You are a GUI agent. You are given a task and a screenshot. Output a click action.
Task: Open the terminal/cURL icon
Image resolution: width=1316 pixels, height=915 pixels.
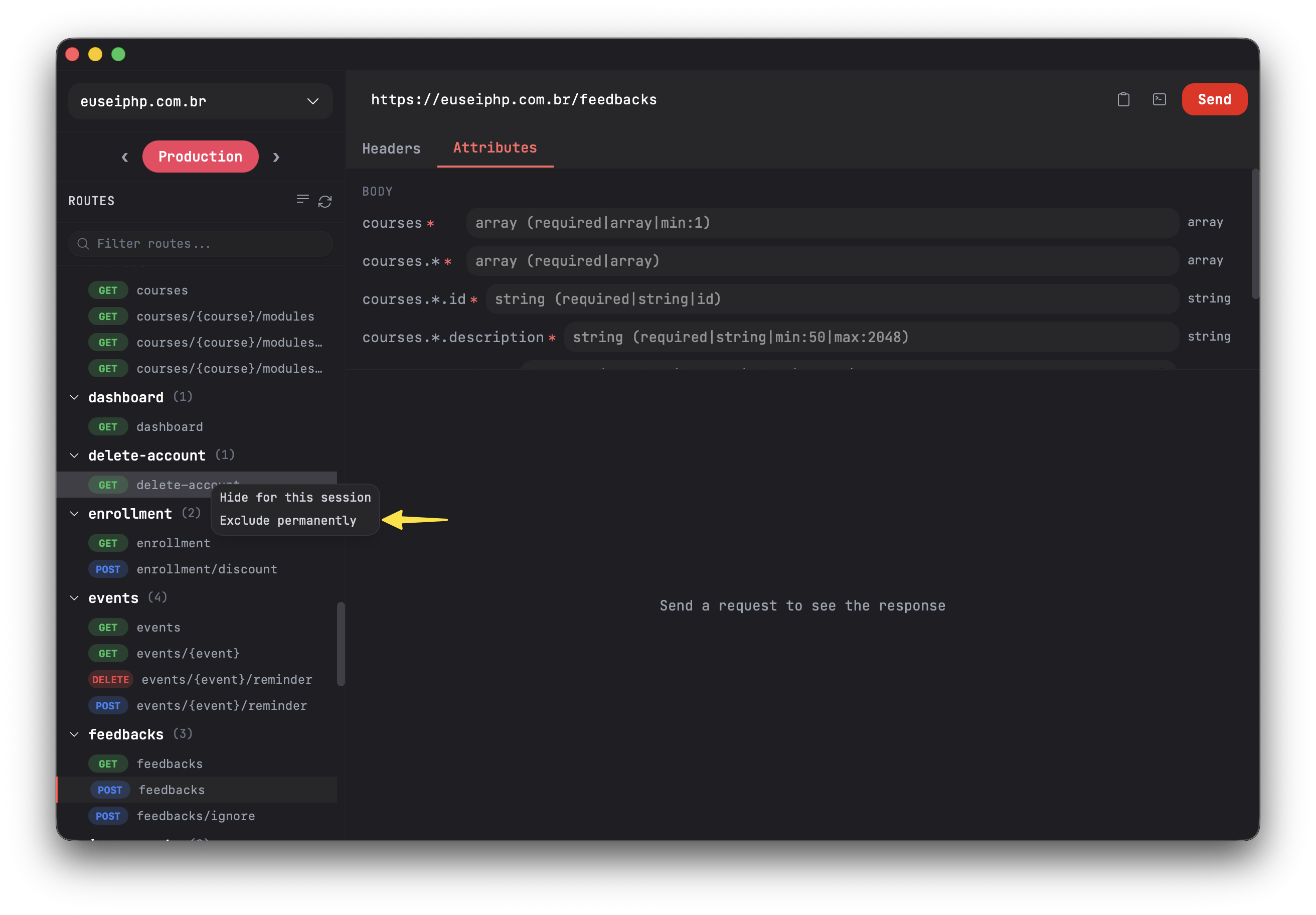click(x=1159, y=100)
